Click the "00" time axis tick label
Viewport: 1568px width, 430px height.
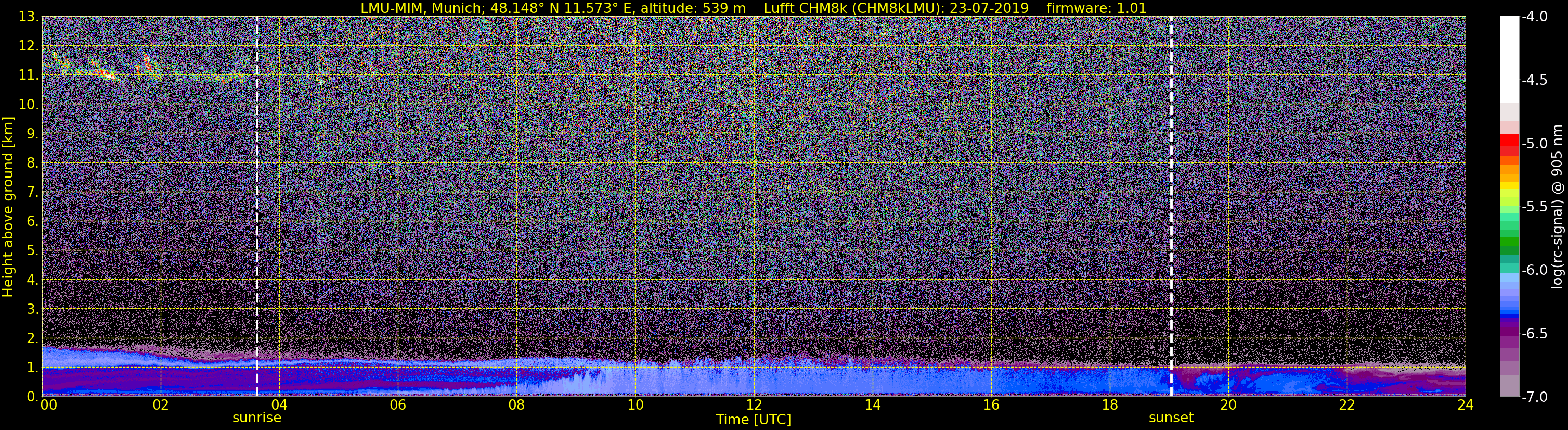click(x=49, y=405)
